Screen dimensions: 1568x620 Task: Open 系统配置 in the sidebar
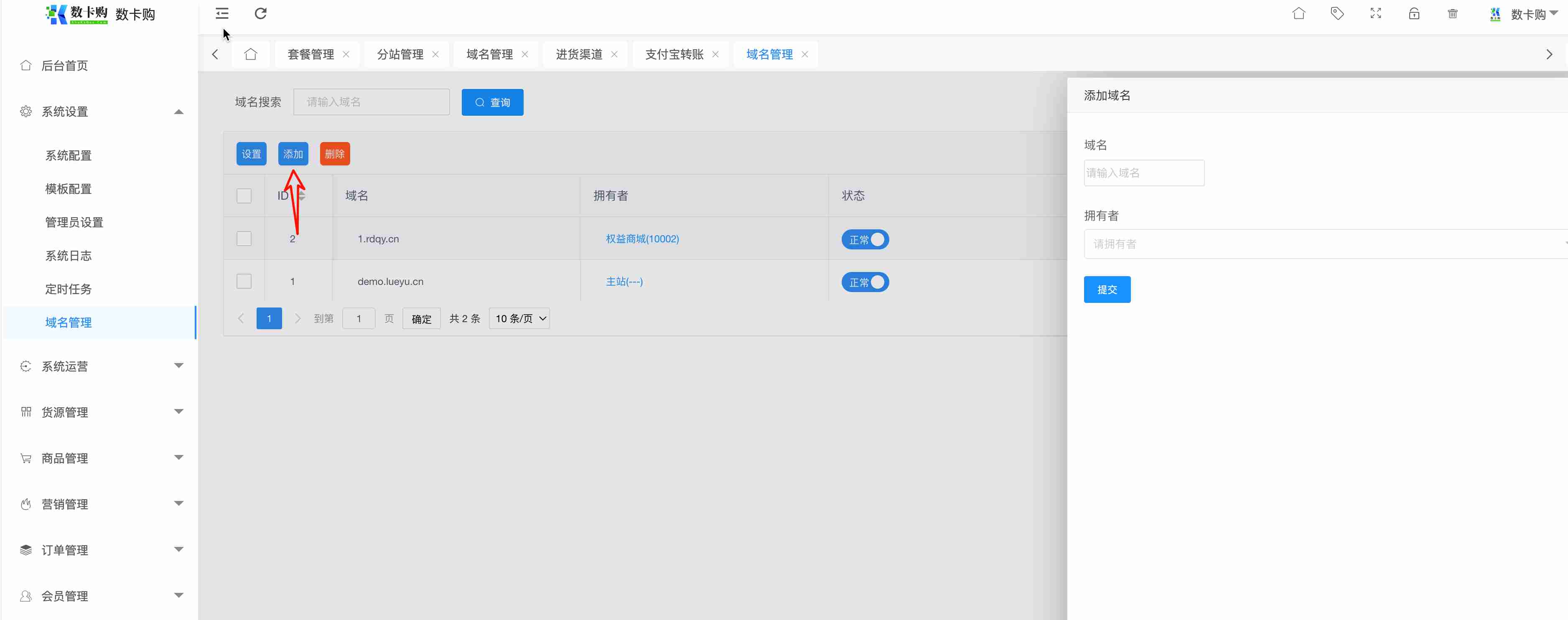click(68, 155)
